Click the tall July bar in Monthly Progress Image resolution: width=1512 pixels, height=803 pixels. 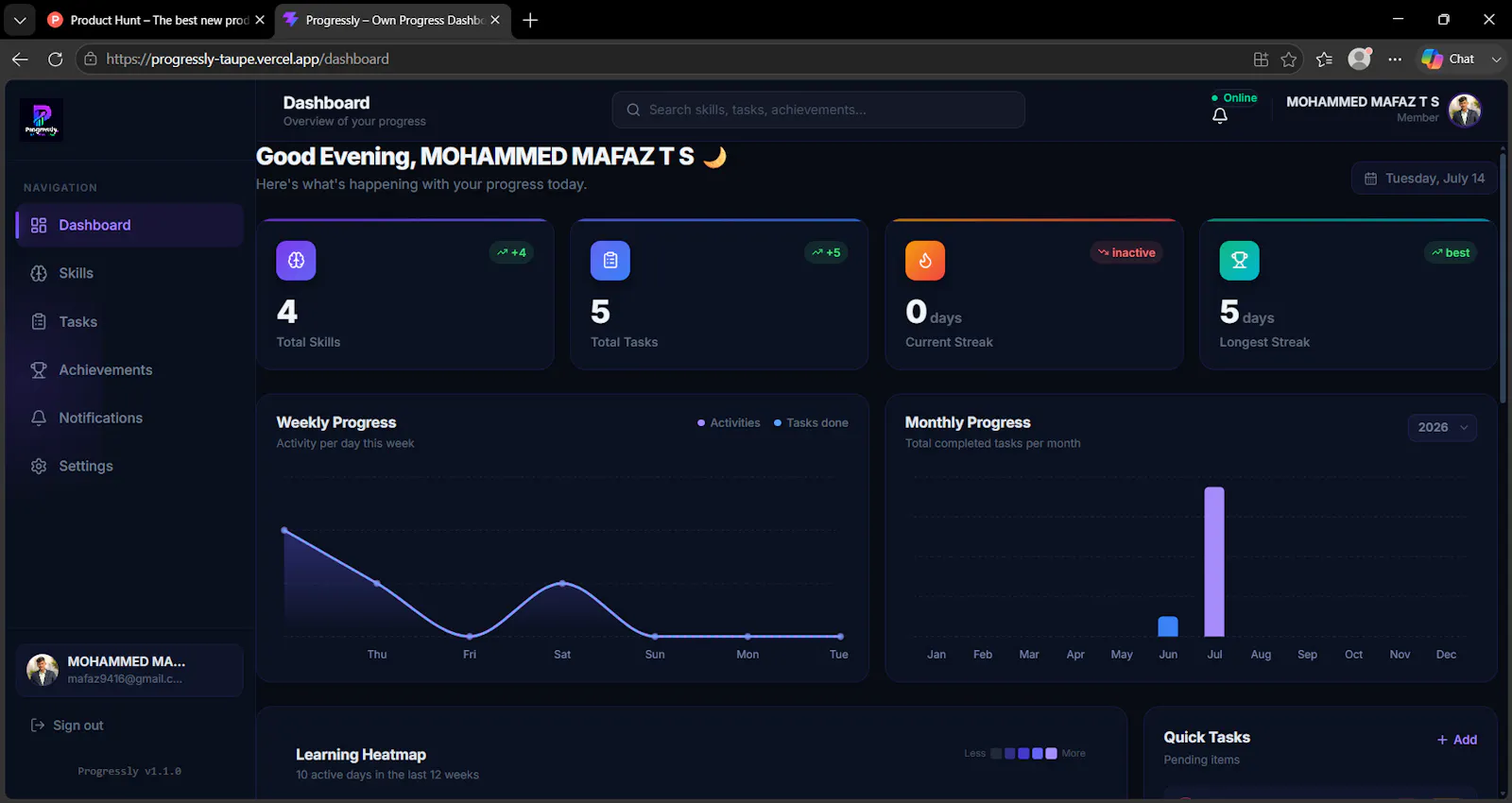point(1214,561)
